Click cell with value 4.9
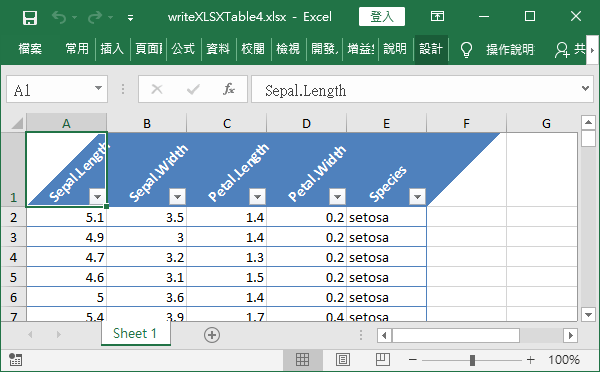Image resolution: width=600 pixels, height=372 pixels. click(x=67, y=237)
